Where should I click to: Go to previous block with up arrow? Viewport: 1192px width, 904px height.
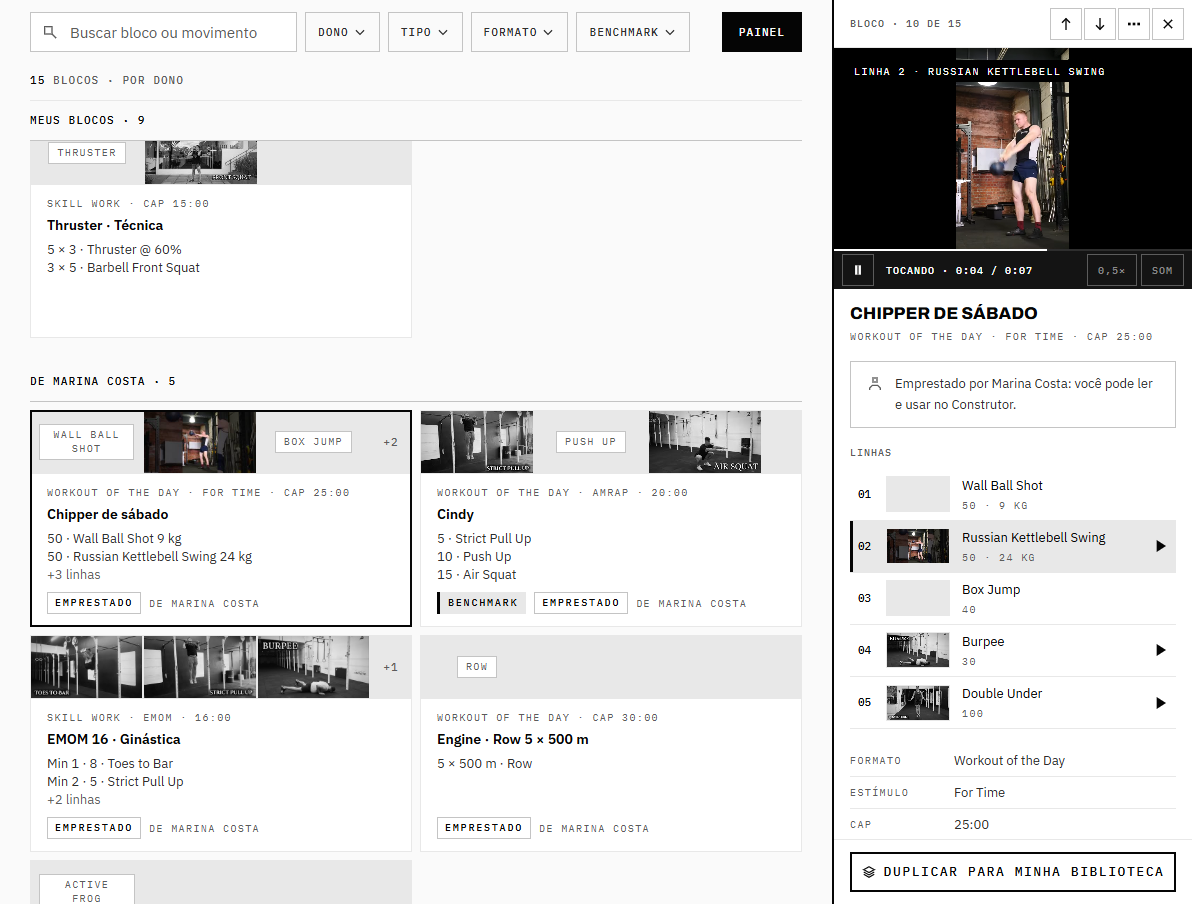pyautogui.click(x=1066, y=24)
